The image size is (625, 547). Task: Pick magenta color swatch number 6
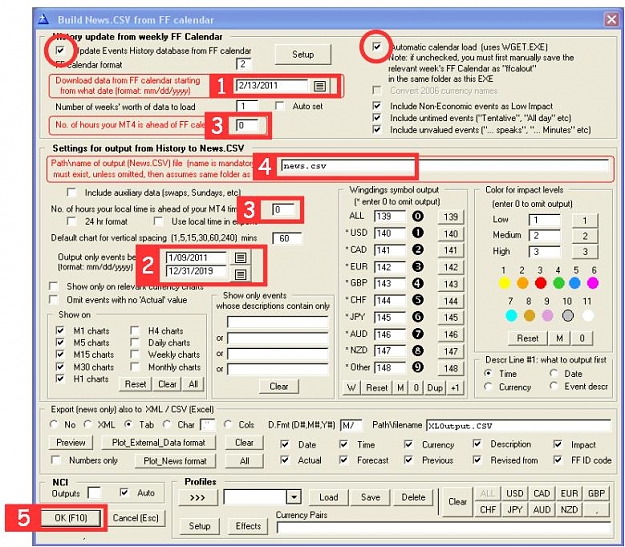click(x=593, y=283)
